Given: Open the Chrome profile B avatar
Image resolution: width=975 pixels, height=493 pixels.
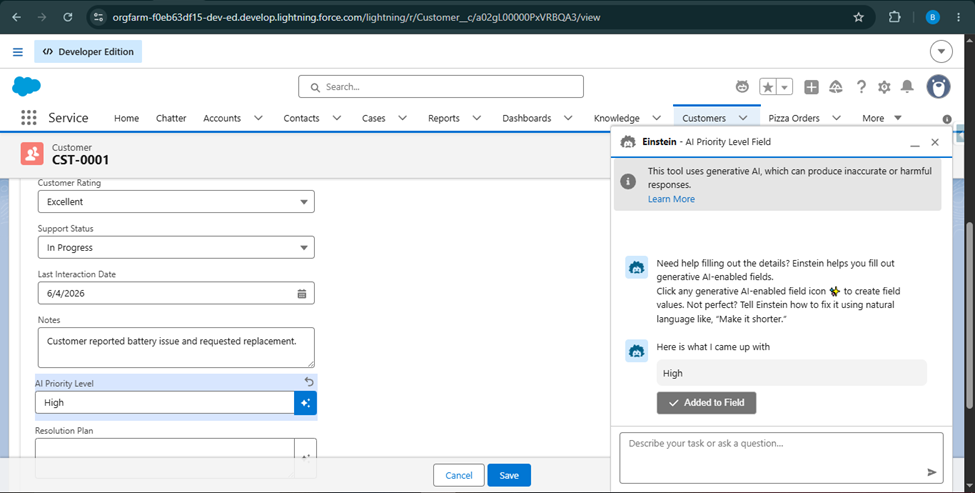Looking at the screenshot, I should [x=932, y=17].
